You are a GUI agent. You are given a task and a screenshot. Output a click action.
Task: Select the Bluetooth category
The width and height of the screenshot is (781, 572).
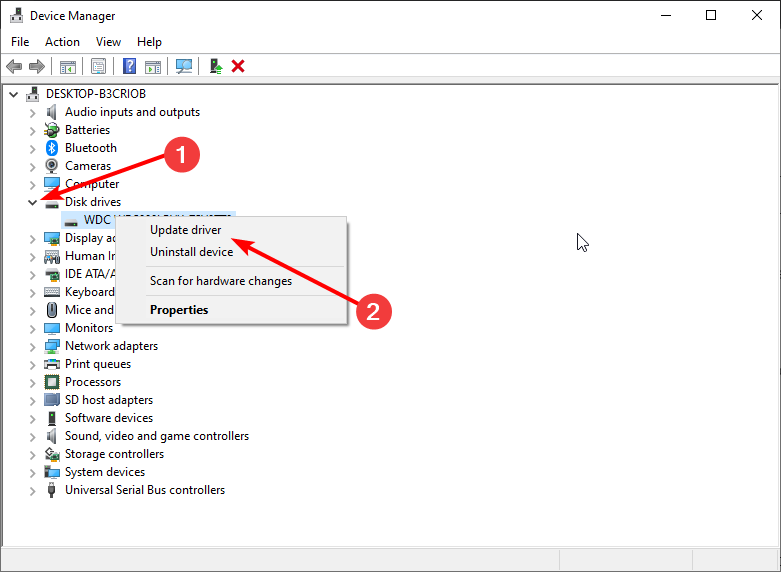tap(90, 148)
